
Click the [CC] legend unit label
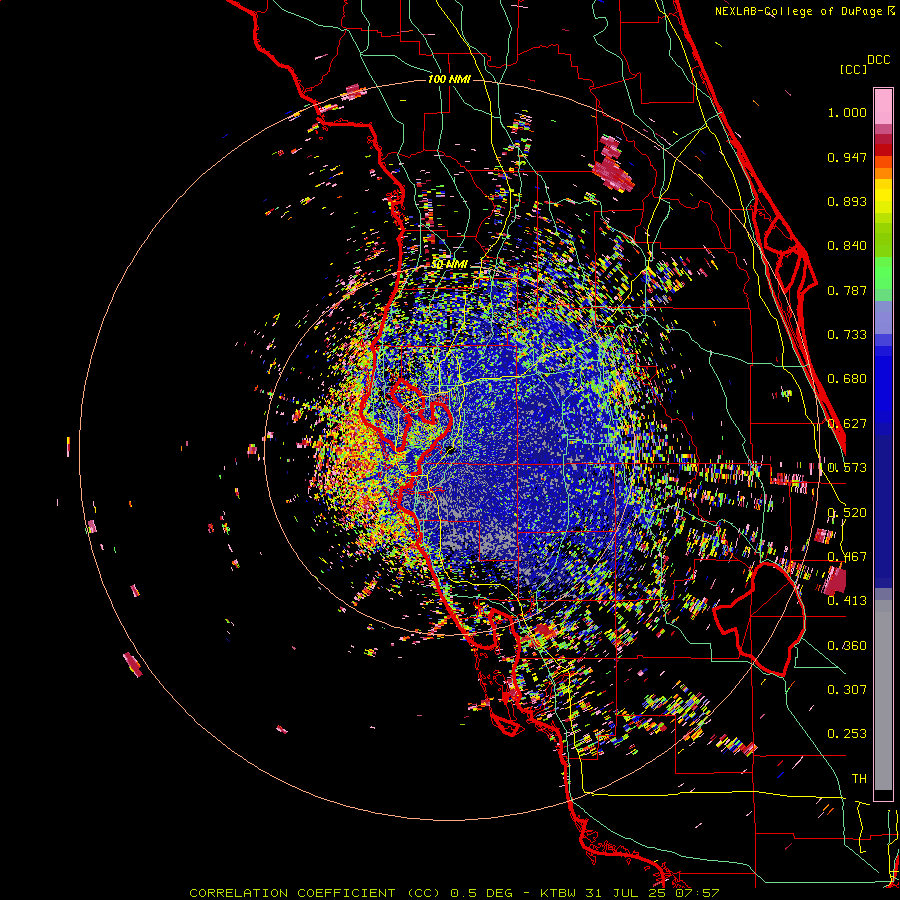tap(853, 69)
